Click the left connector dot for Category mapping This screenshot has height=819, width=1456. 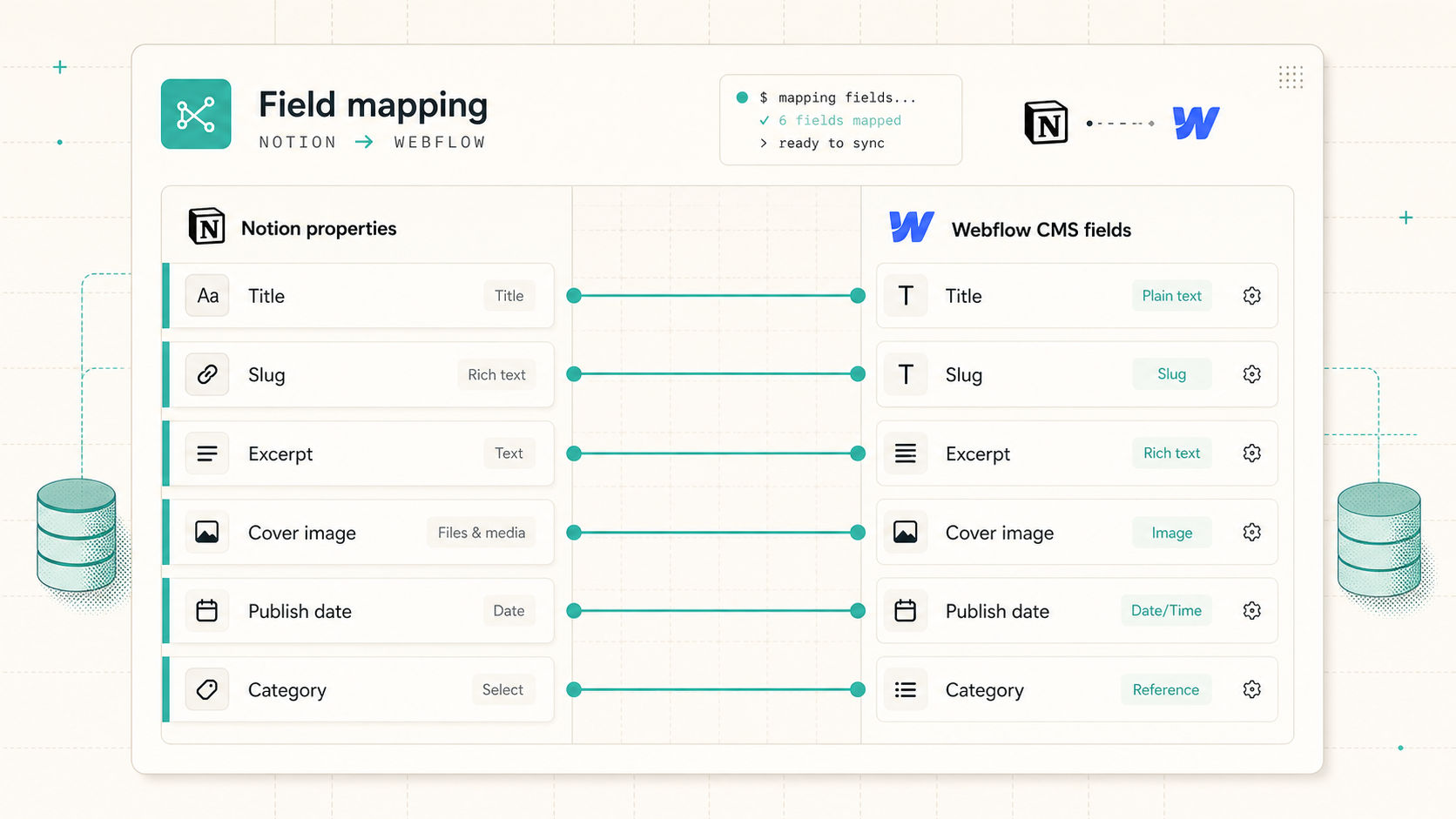[574, 689]
